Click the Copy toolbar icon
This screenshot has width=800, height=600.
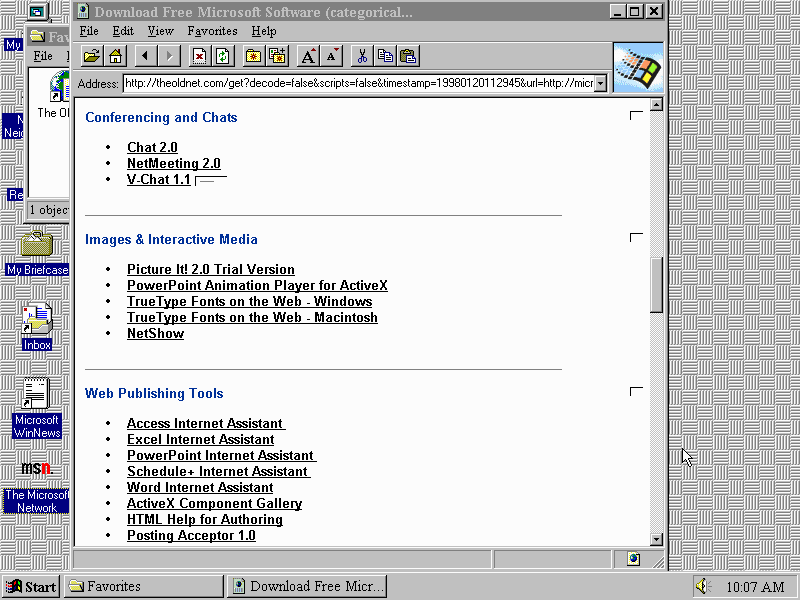[x=385, y=56]
